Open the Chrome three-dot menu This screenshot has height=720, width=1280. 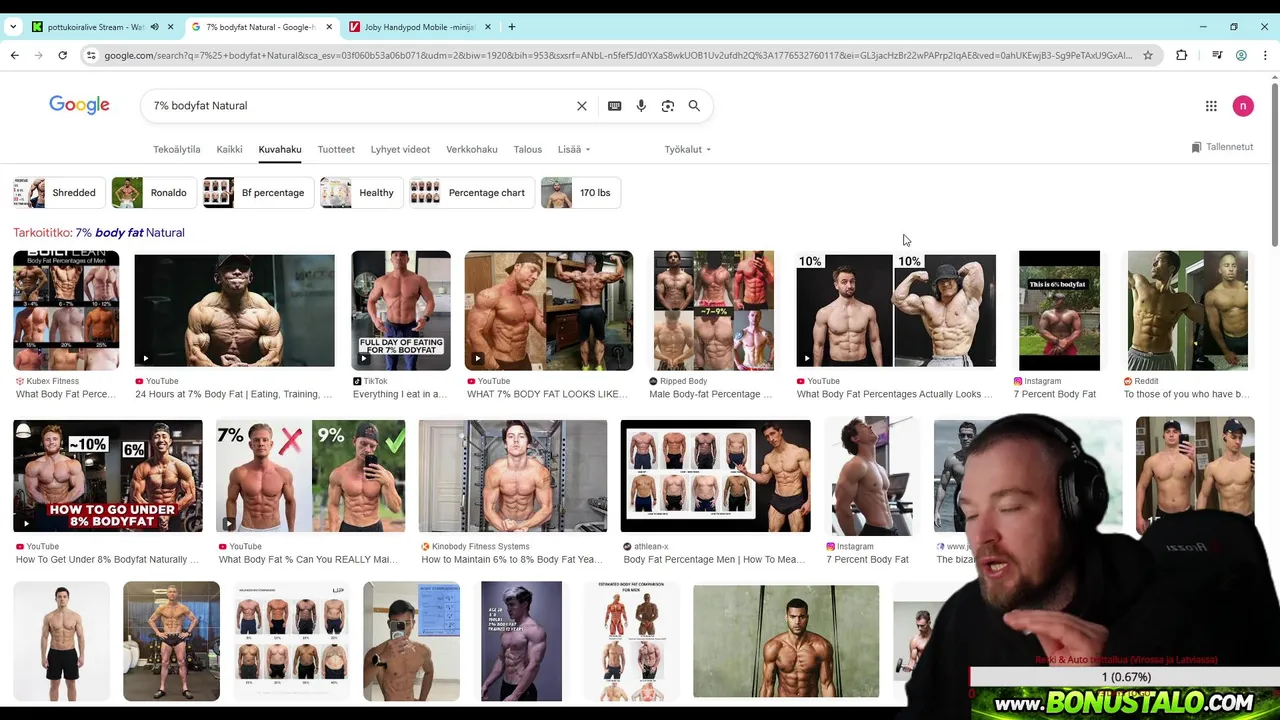pos(1265,55)
